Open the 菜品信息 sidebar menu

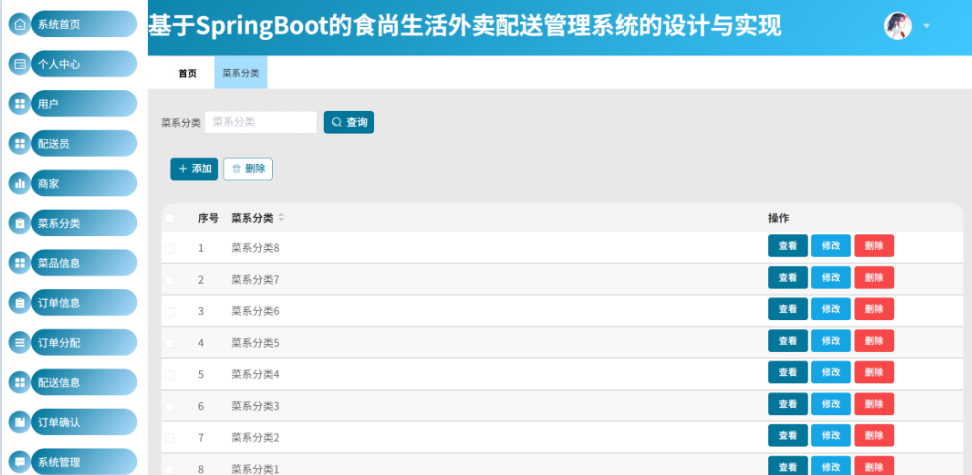point(84,263)
